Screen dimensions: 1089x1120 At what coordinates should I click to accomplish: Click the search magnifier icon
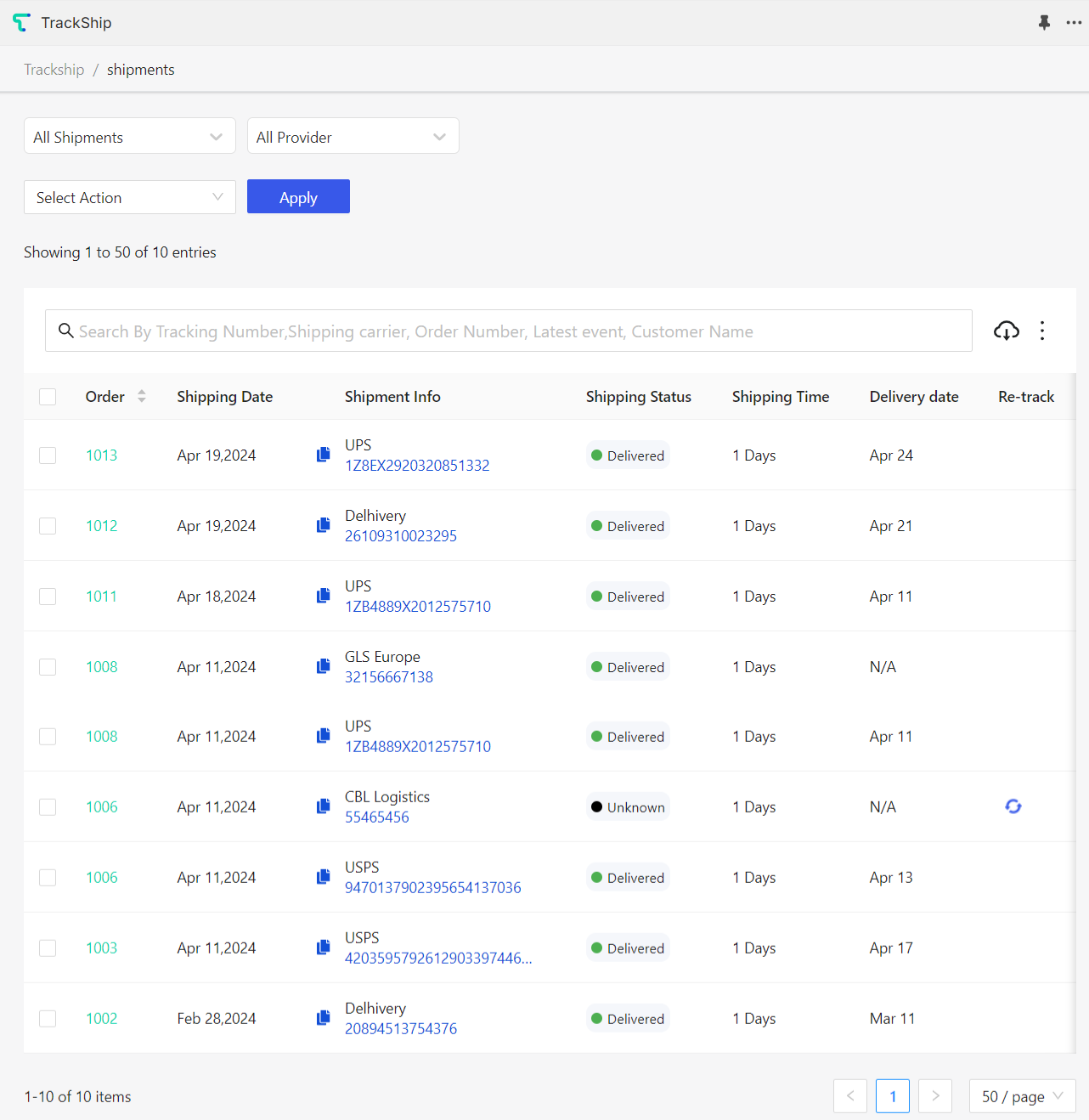[66, 331]
